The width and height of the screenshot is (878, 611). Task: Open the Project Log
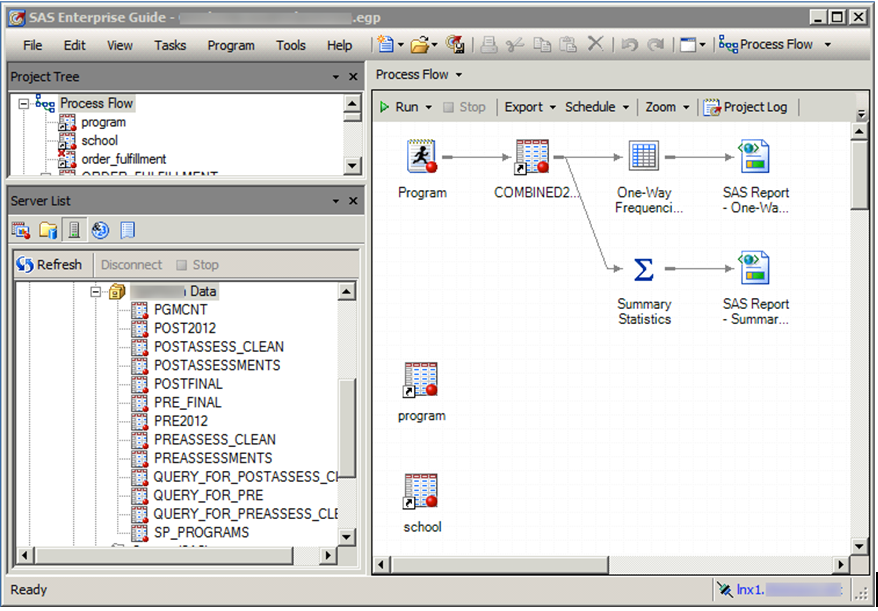coord(745,107)
